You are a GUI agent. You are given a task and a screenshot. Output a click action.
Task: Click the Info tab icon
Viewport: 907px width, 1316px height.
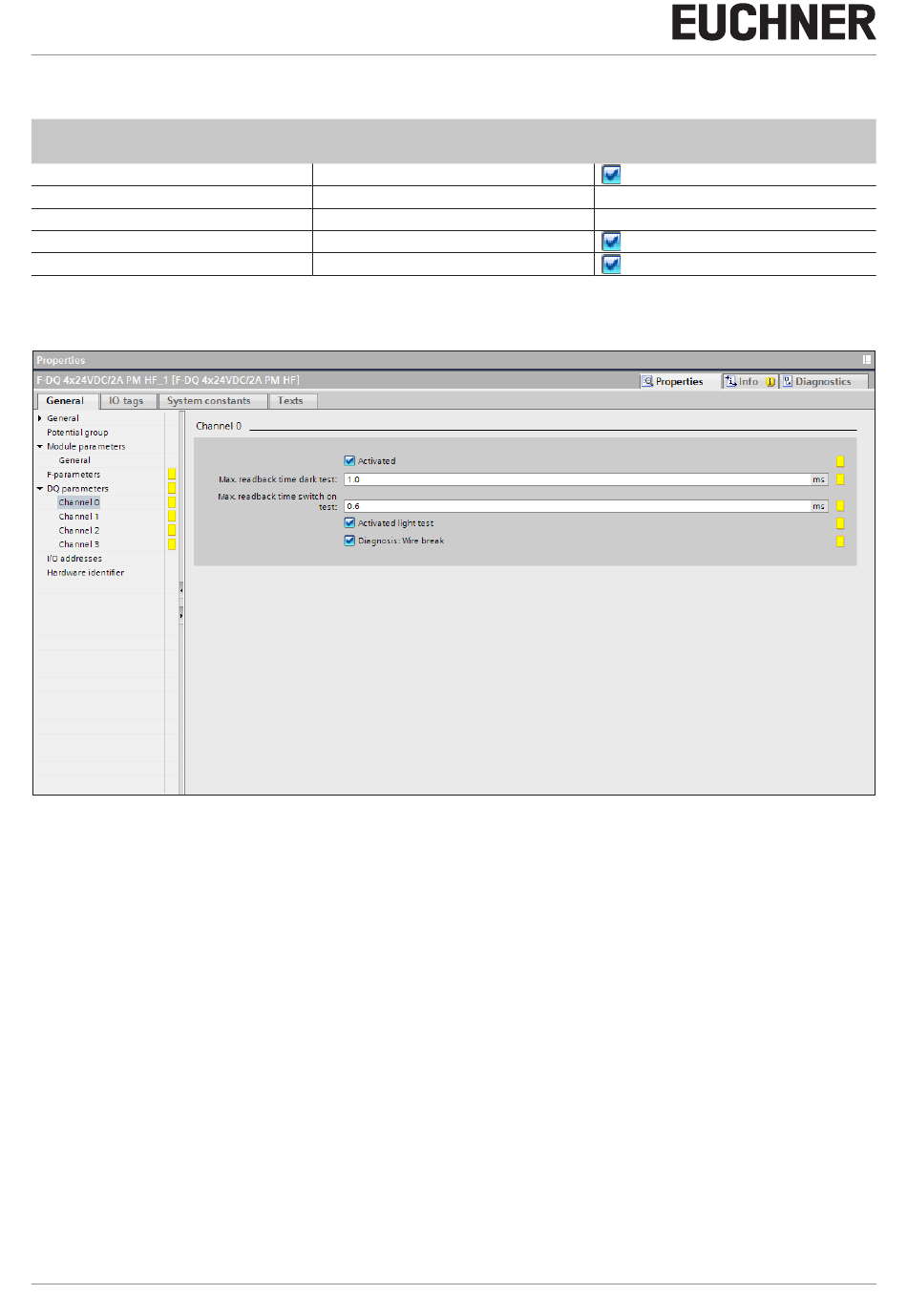pos(730,381)
